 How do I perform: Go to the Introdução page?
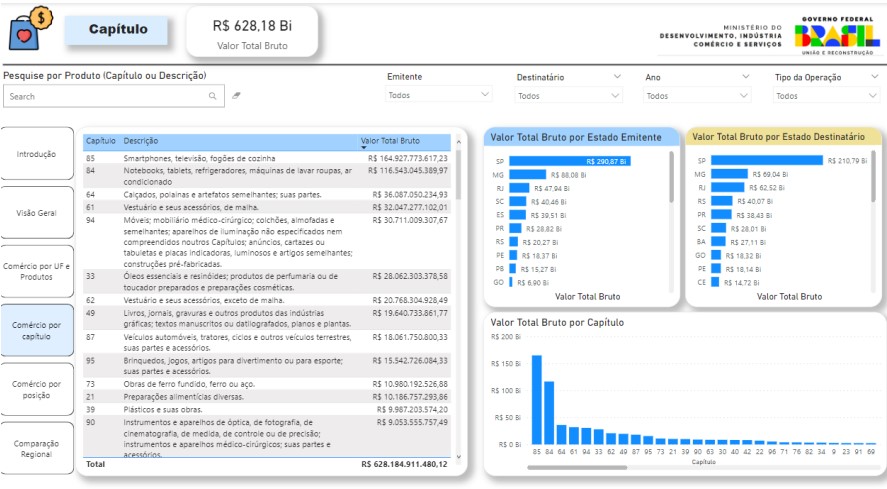37,154
